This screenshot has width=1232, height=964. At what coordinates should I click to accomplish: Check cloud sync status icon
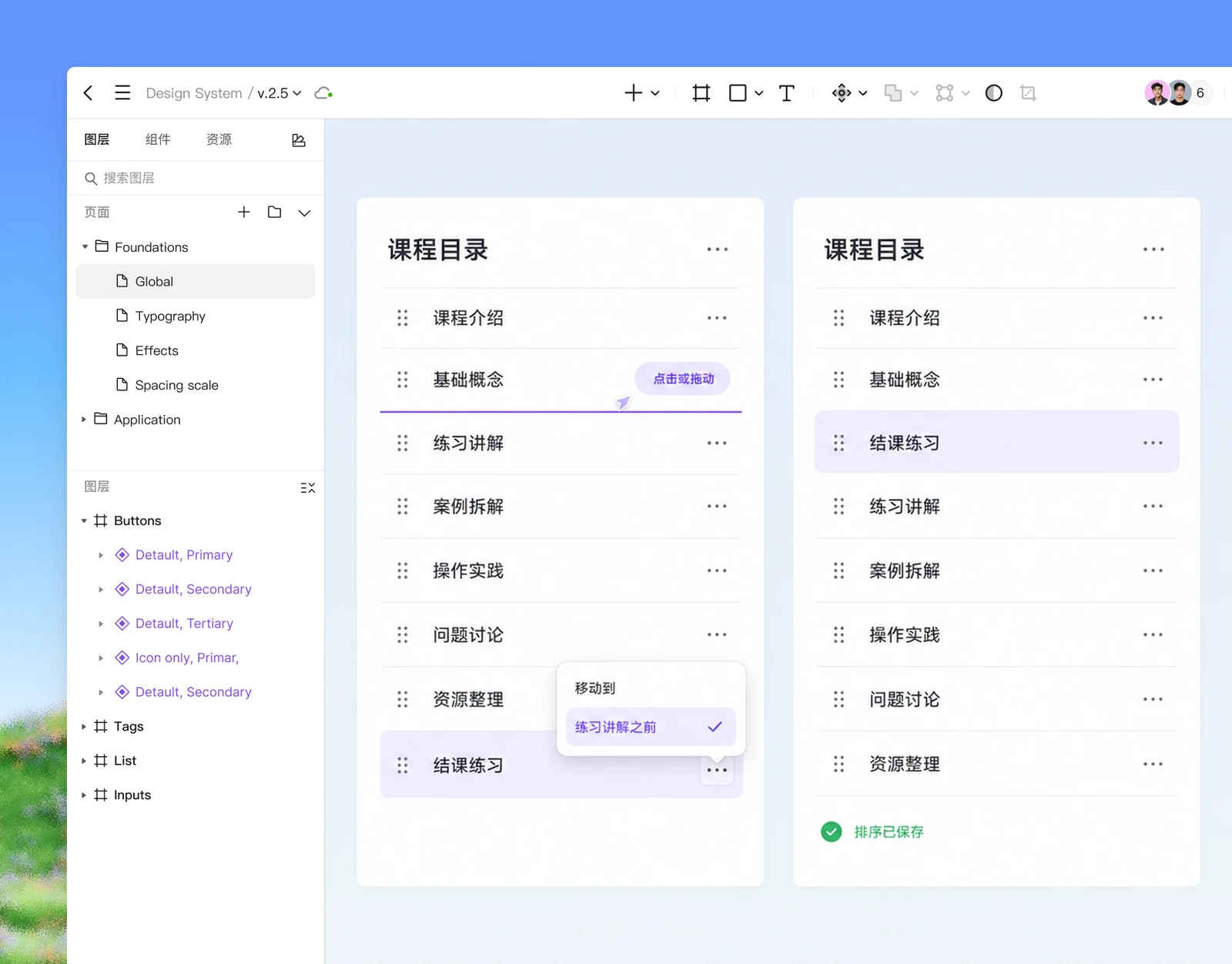coord(323,93)
